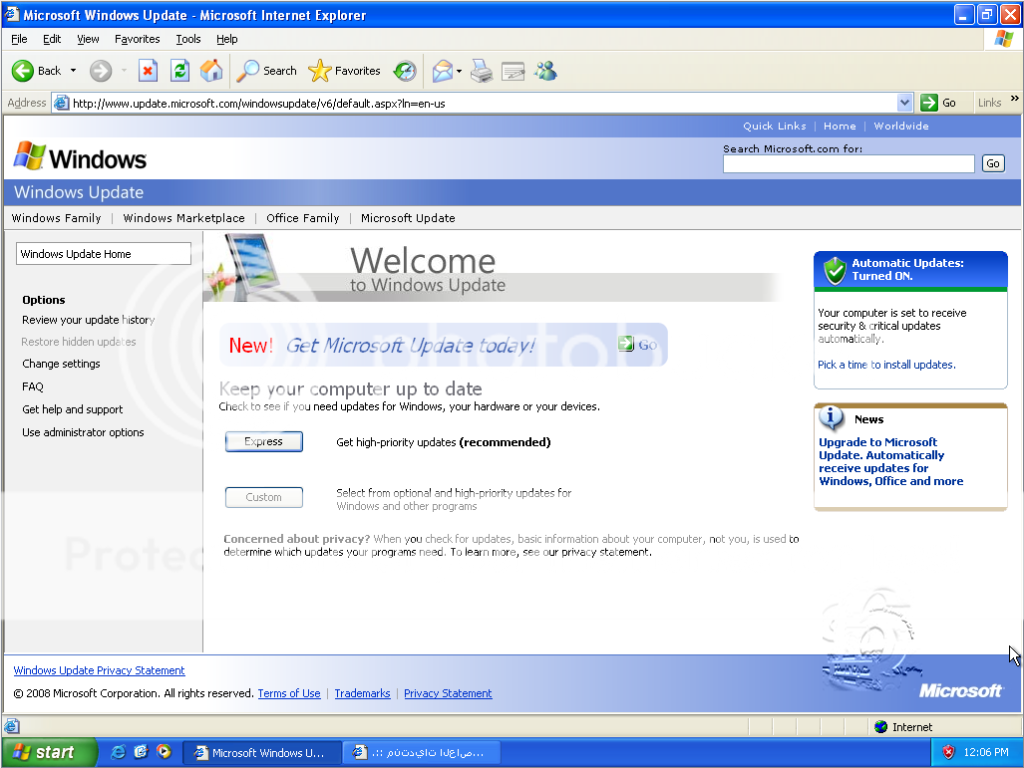Click the 12:06 PM taskbar clock

click(986, 752)
